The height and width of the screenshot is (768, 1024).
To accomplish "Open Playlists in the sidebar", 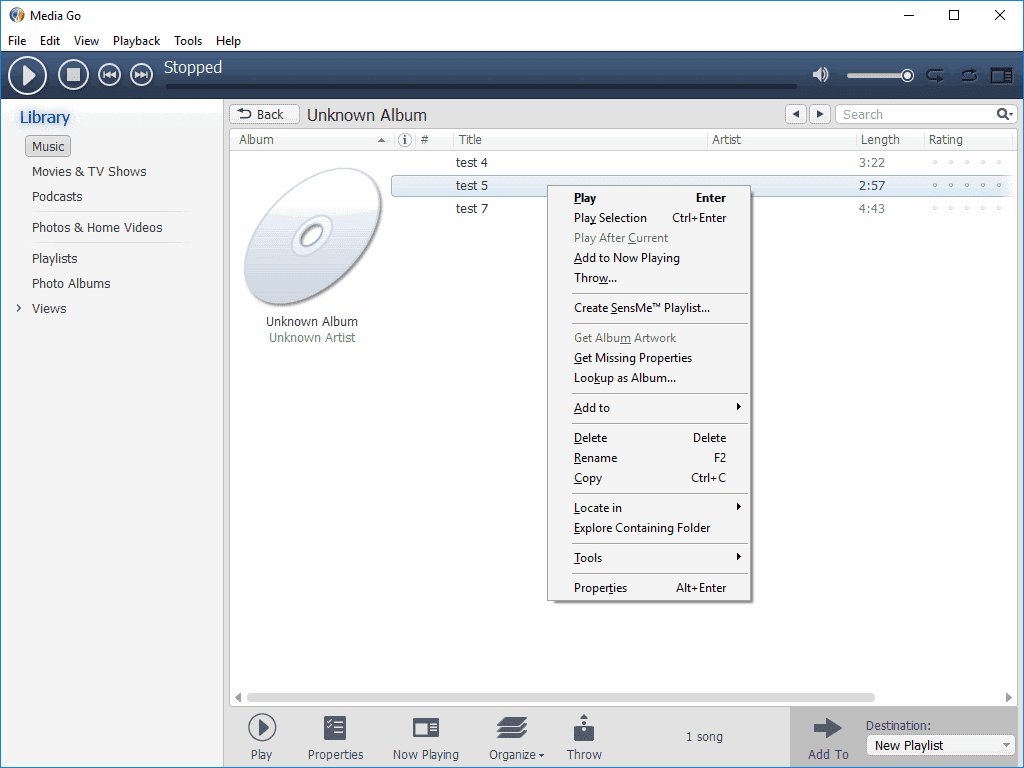I will coord(54,259).
